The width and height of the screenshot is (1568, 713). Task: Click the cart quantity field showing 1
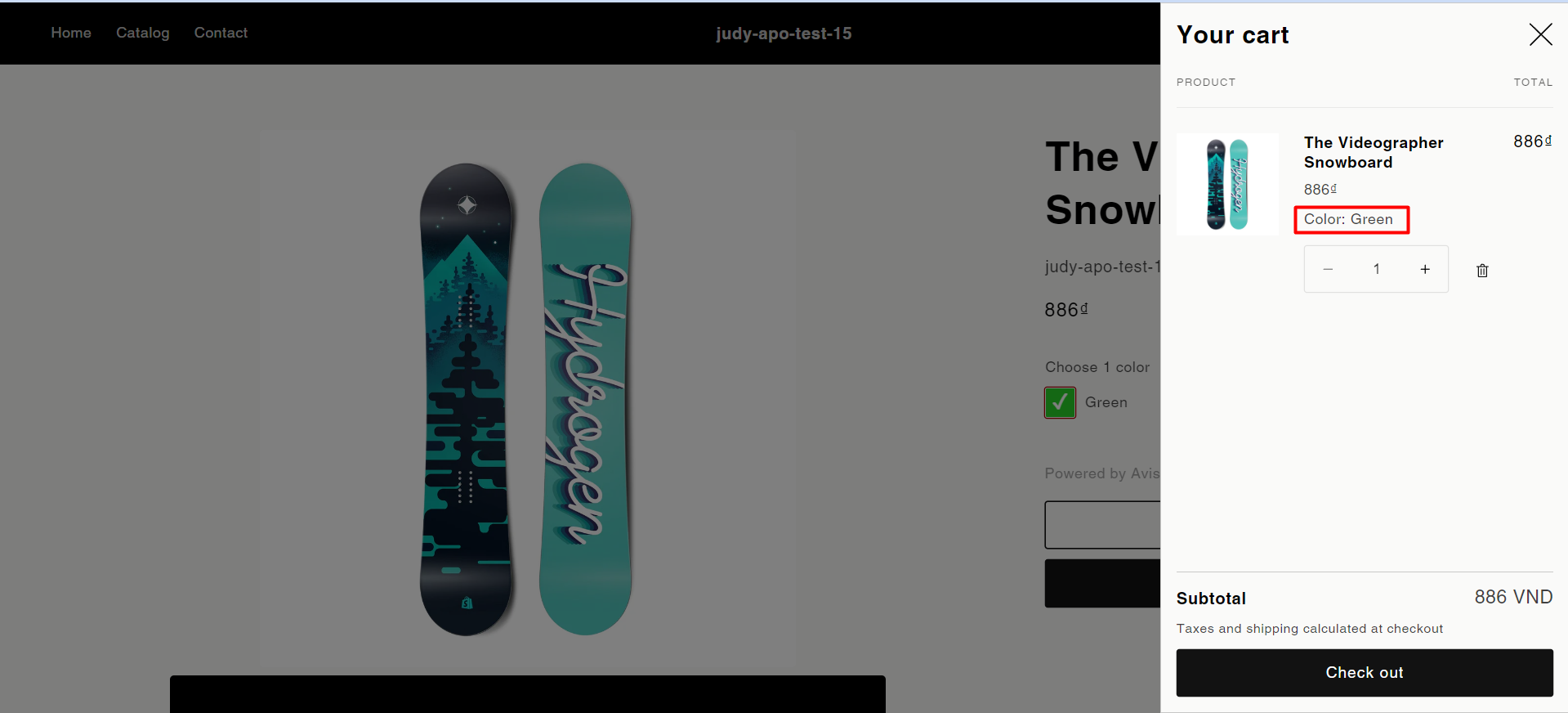(x=1376, y=269)
